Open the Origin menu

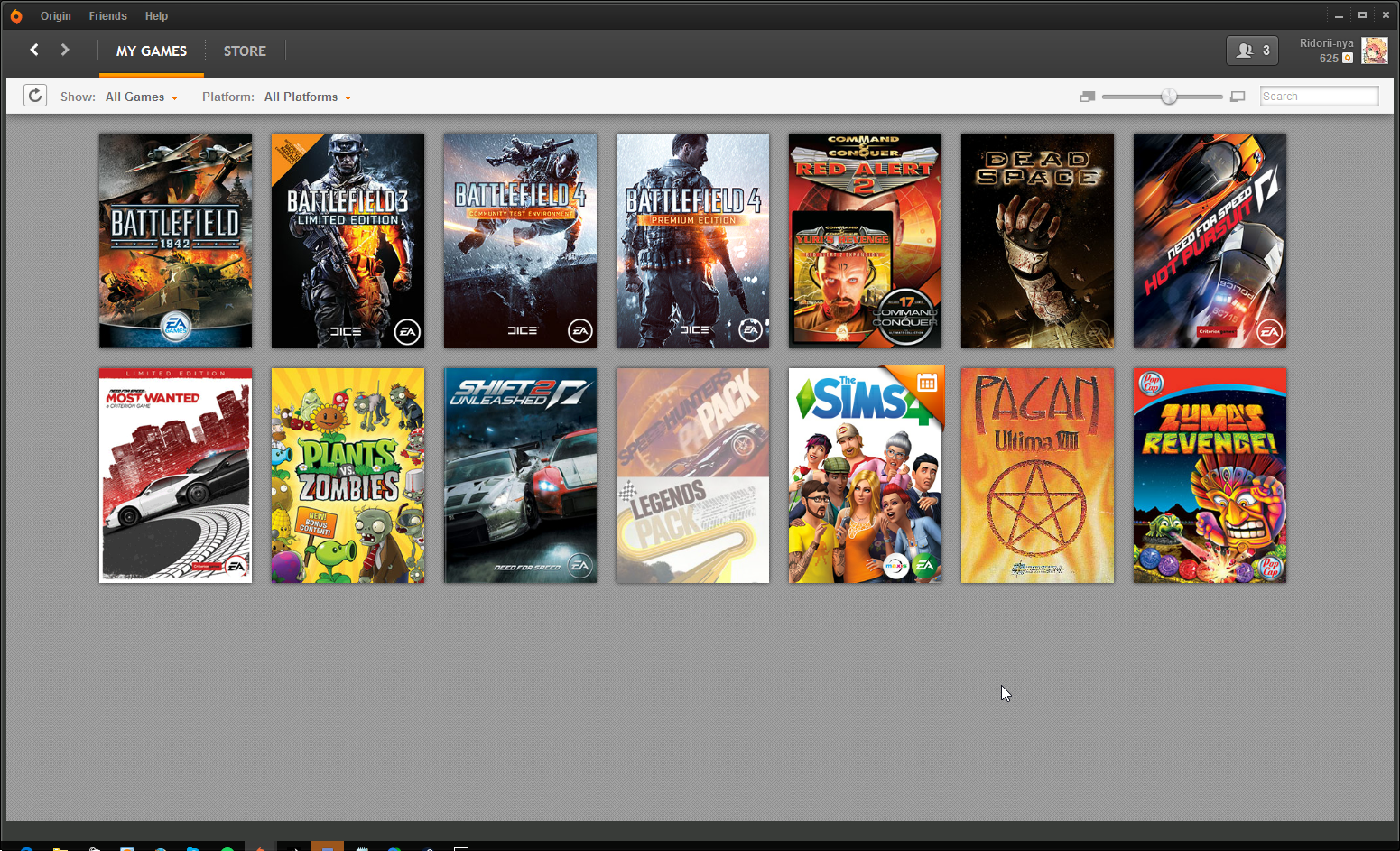pyautogui.click(x=56, y=16)
